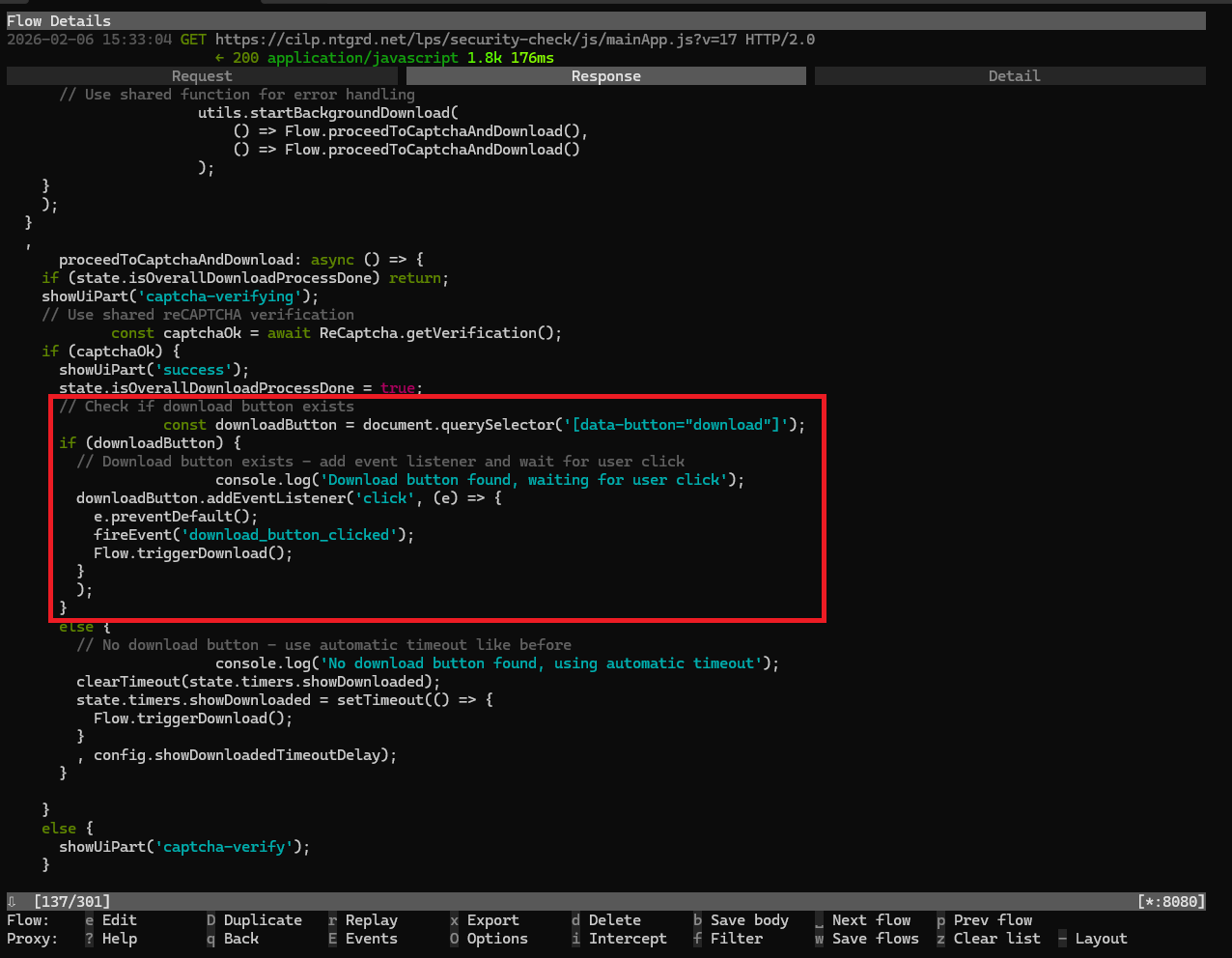This screenshot has width=1232, height=958.
Task: Show the Events log
Action: tap(371, 939)
